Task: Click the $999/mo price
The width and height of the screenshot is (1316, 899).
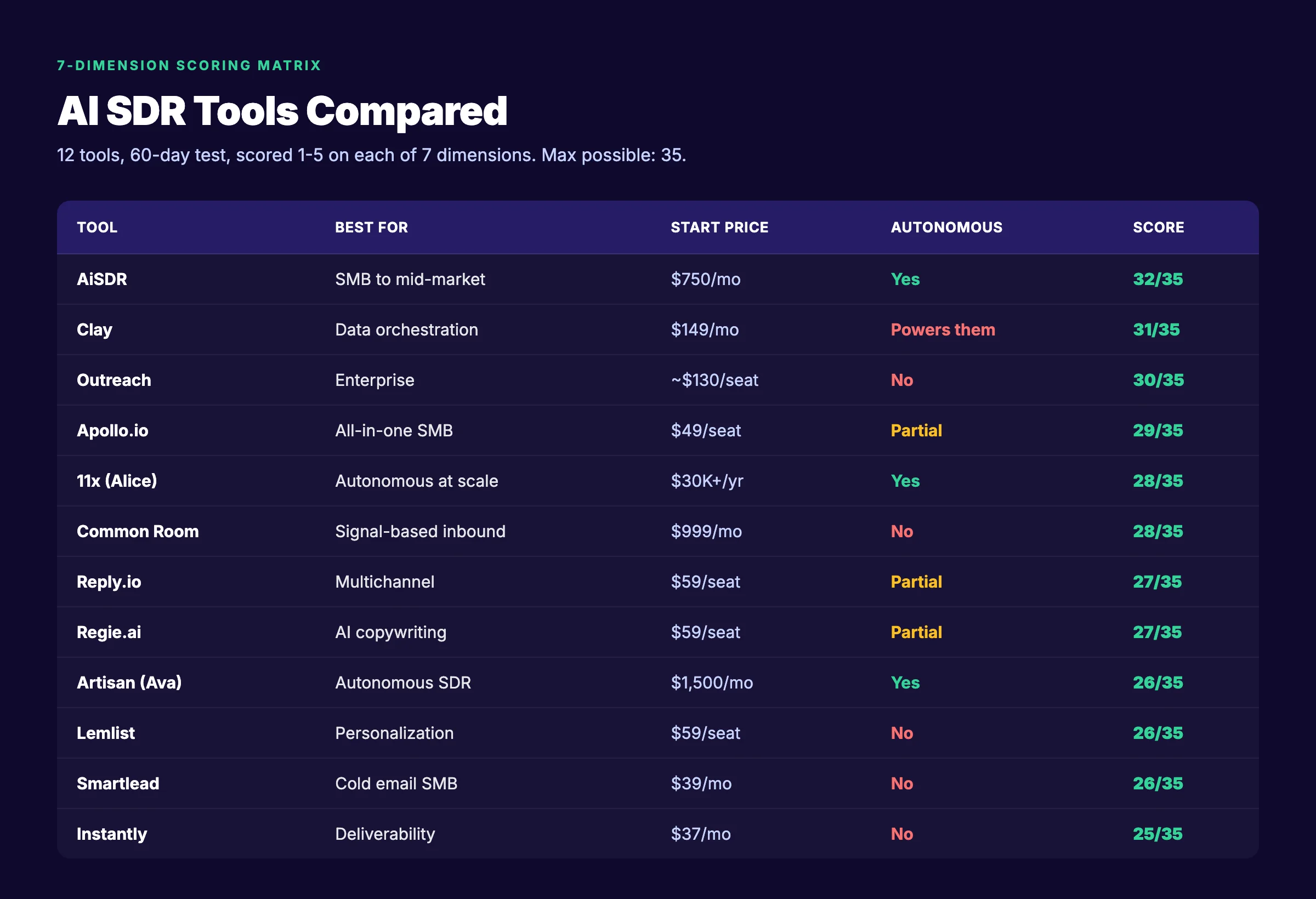Action: 706,532
